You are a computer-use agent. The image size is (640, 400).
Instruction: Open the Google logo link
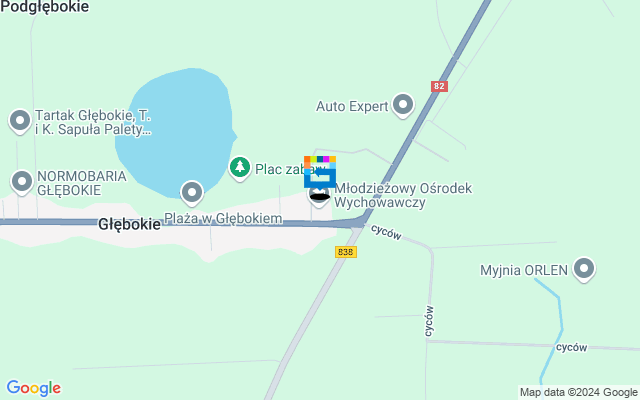[x=34, y=388]
